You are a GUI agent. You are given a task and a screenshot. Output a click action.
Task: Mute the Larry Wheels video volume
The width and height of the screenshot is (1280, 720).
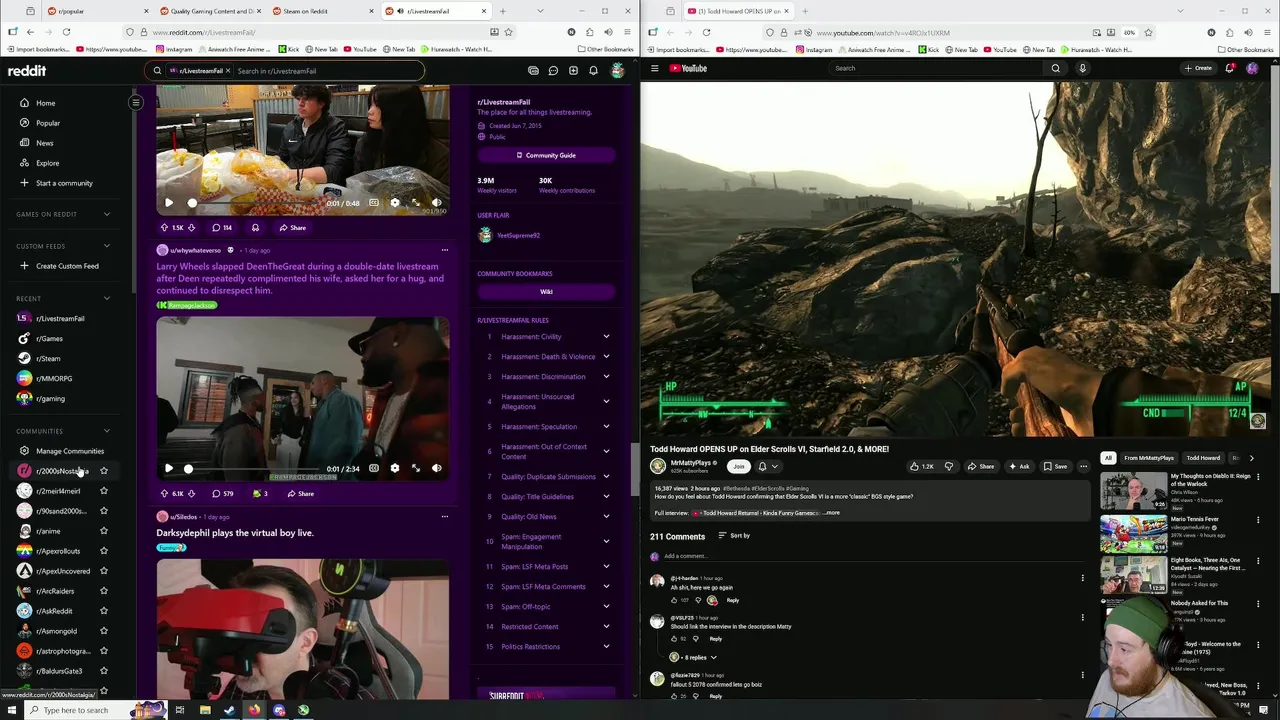(436, 468)
